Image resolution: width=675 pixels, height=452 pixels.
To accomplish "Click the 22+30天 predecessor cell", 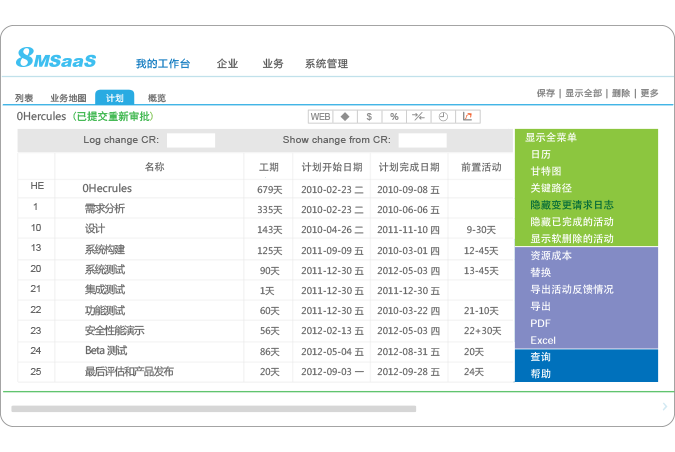I will click(x=482, y=331).
